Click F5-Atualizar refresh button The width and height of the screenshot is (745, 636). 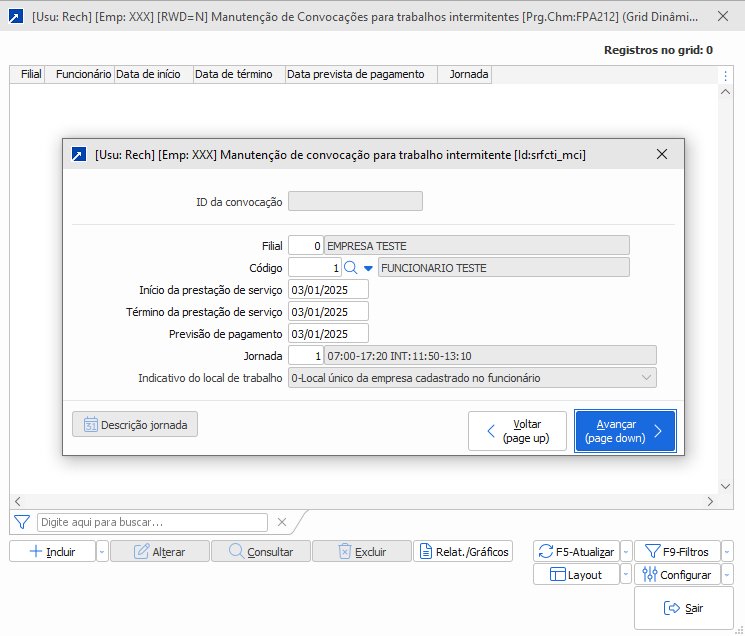pyautogui.click(x=576, y=551)
